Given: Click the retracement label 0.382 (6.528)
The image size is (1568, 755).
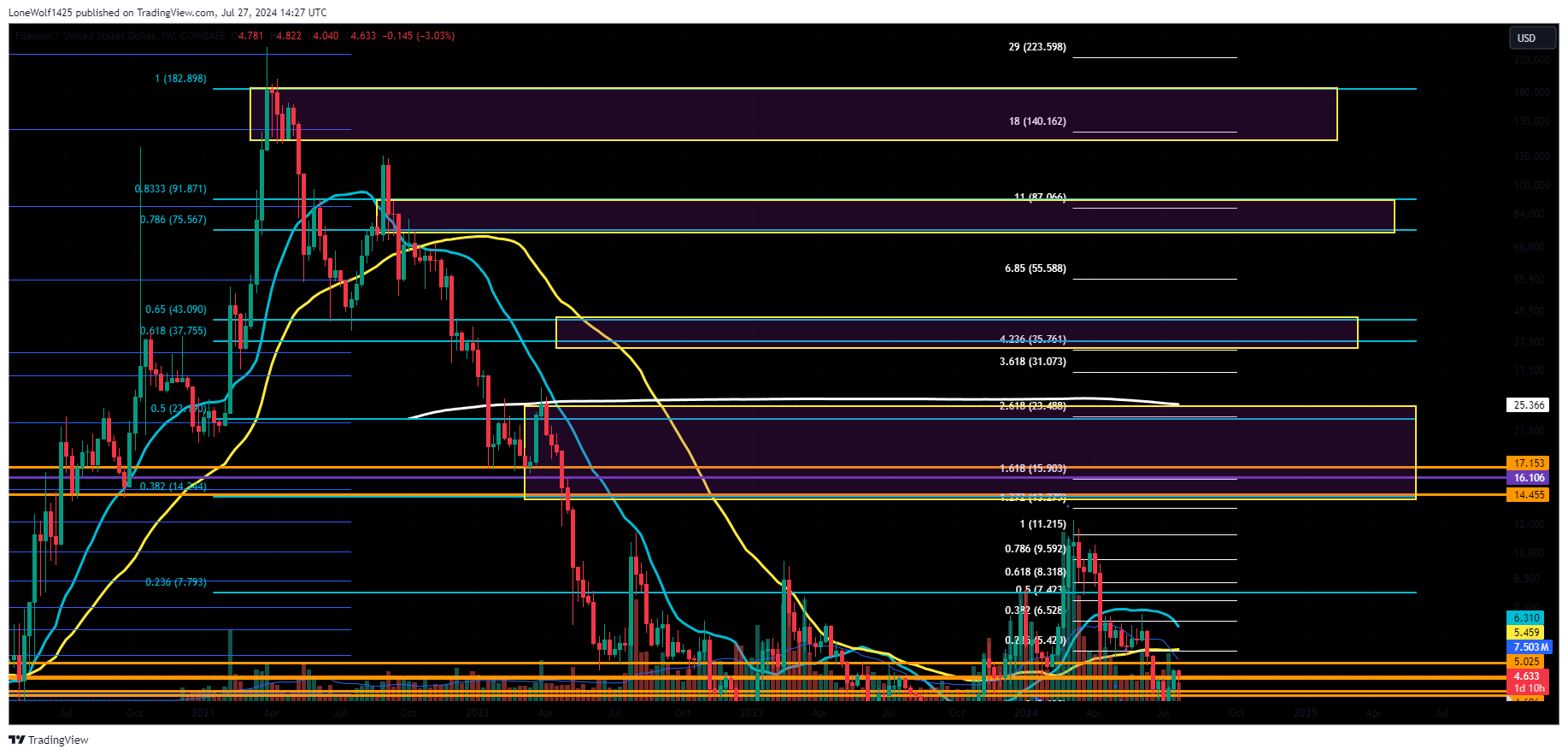Looking at the screenshot, I should (x=1036, y=610).
